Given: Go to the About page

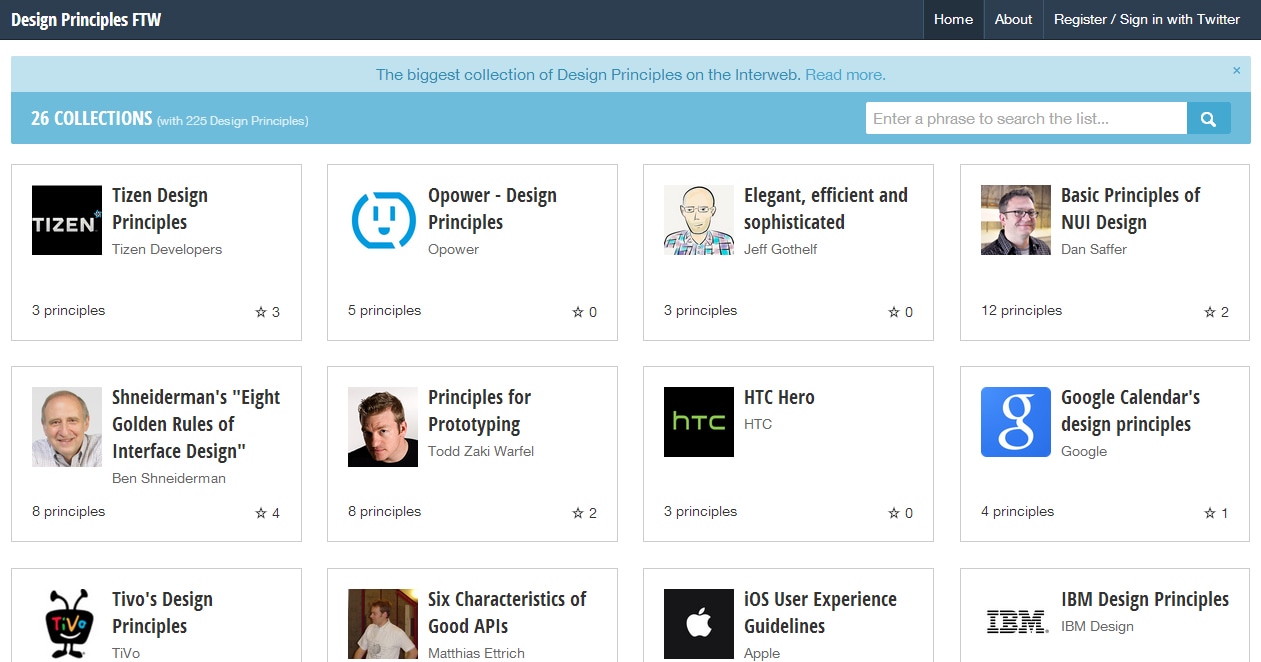Looking at the screenshot, I should coord(1013,19).
